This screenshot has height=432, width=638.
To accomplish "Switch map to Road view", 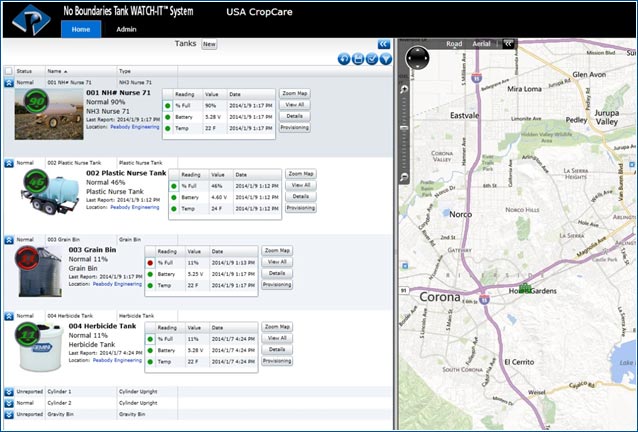I will coord(454,44).
